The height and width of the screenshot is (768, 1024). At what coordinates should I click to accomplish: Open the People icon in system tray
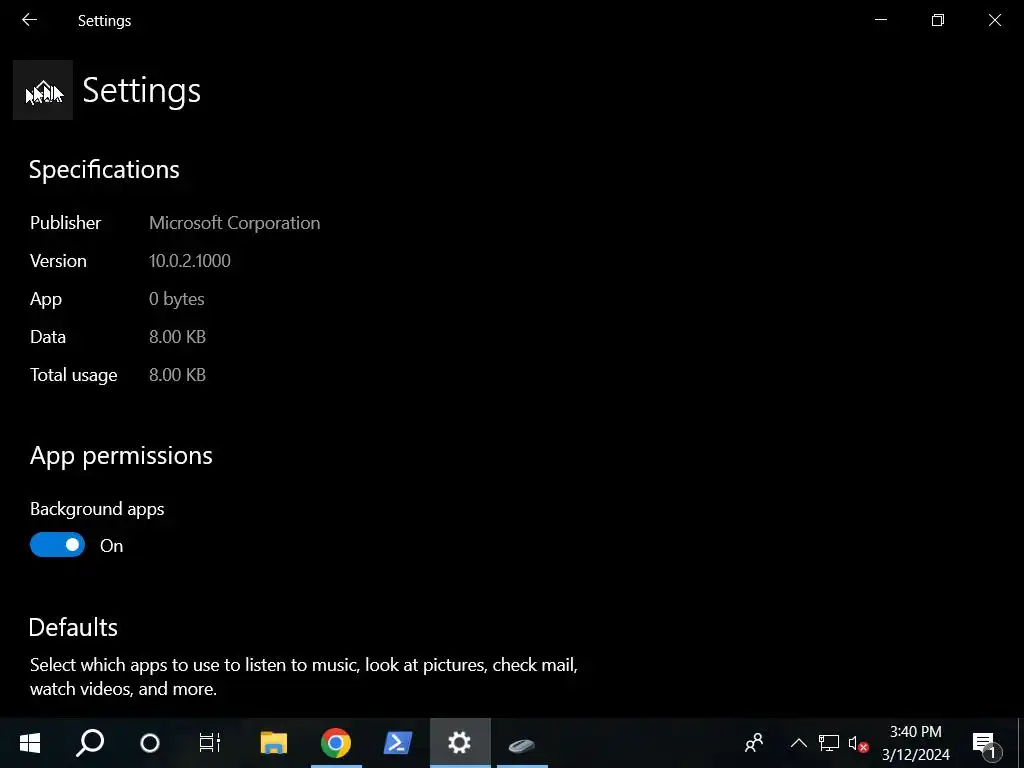[x=754, y=743]
